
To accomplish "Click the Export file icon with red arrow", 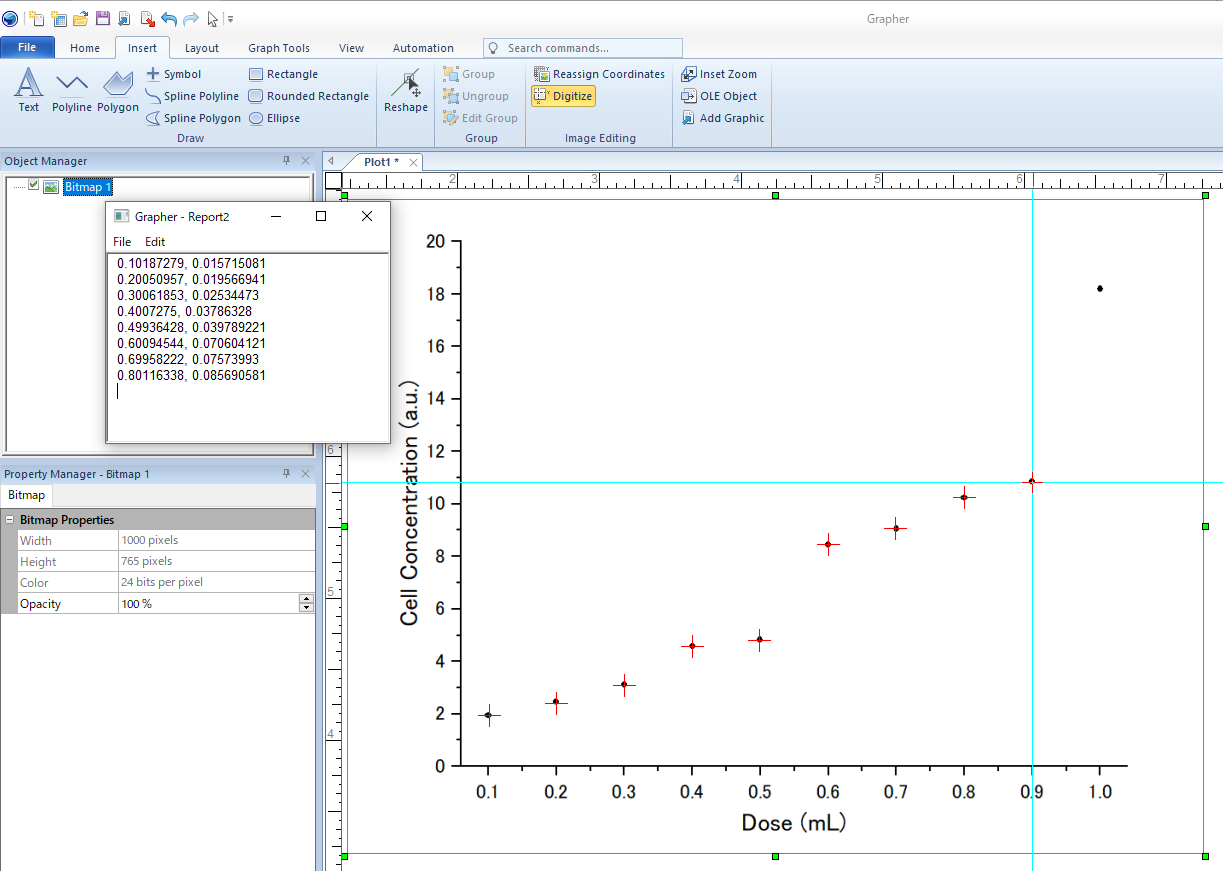I will tap(146, 18).
